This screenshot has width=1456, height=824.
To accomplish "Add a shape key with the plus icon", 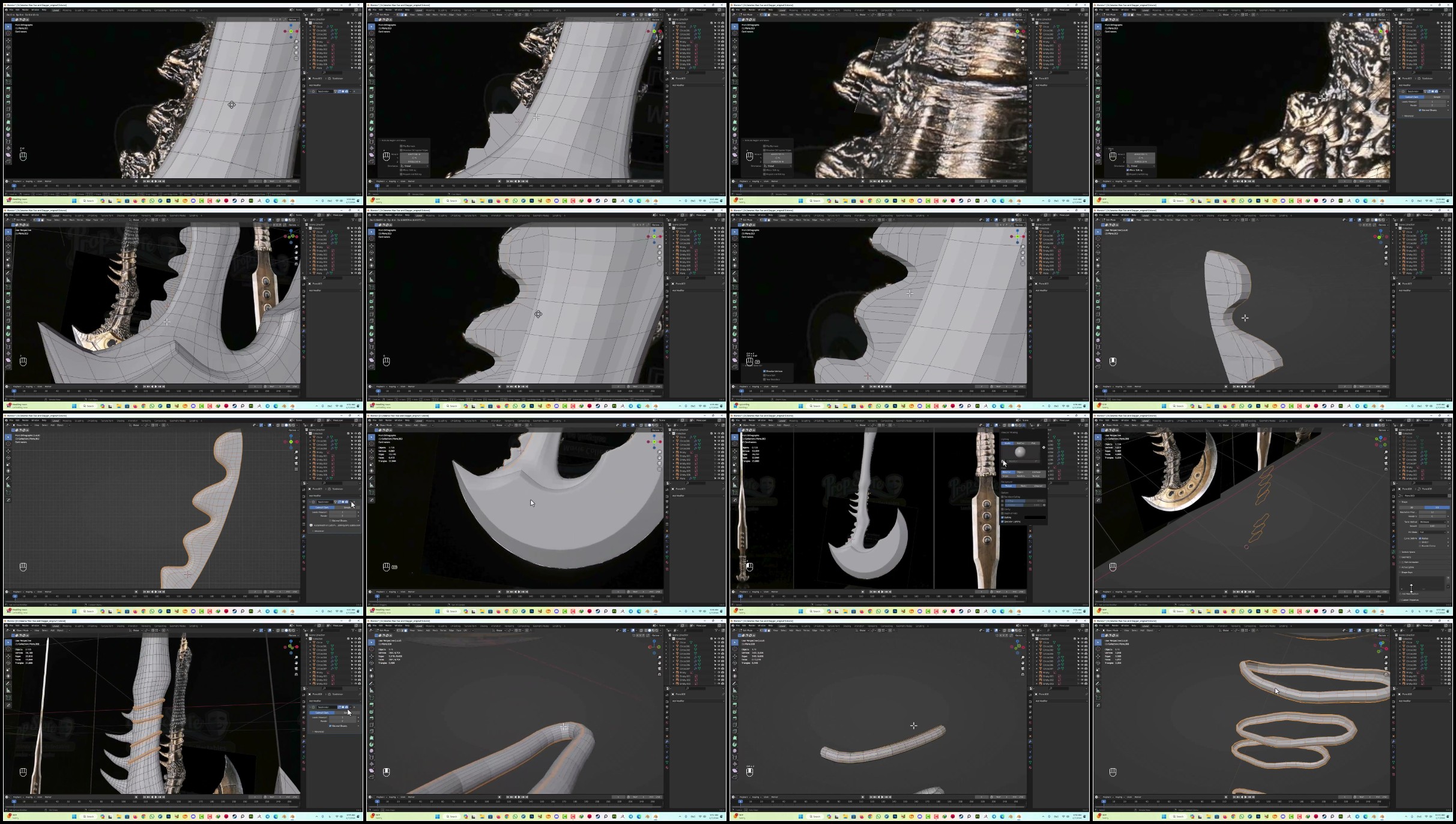I will pos(1448,578).
